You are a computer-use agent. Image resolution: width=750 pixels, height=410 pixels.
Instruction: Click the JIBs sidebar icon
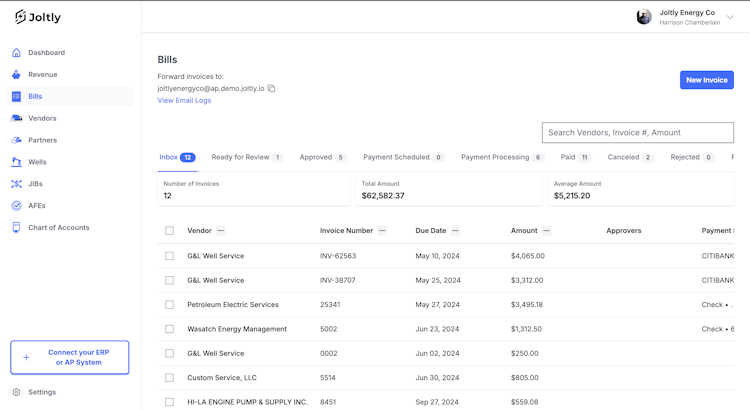tap(16, 184)
